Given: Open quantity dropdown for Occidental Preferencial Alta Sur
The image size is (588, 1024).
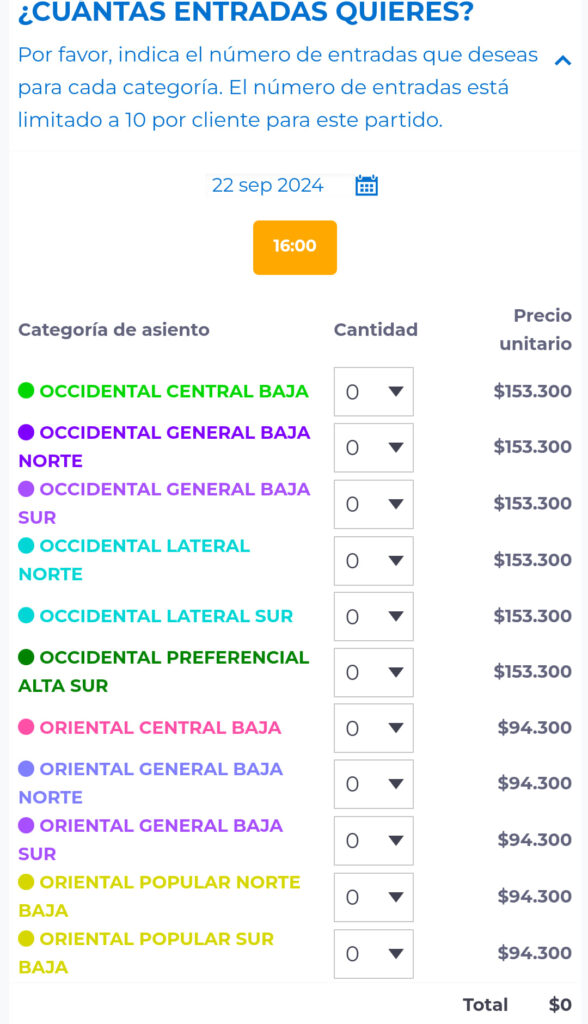Looking at the screenshot, I should pos(374,672).
